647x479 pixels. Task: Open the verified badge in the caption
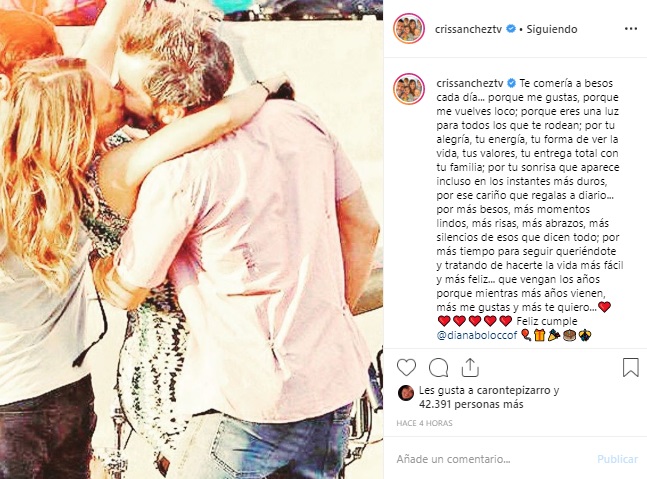tap(512, 83)
